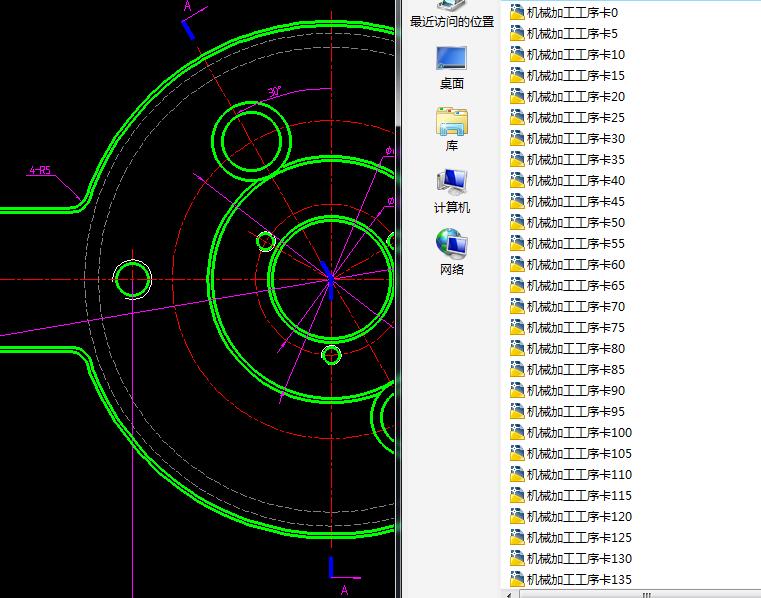Click the file name 机械加工工序卡110
Image resolution: width=761 pixels, height=598 pixels.
point(579,474)
